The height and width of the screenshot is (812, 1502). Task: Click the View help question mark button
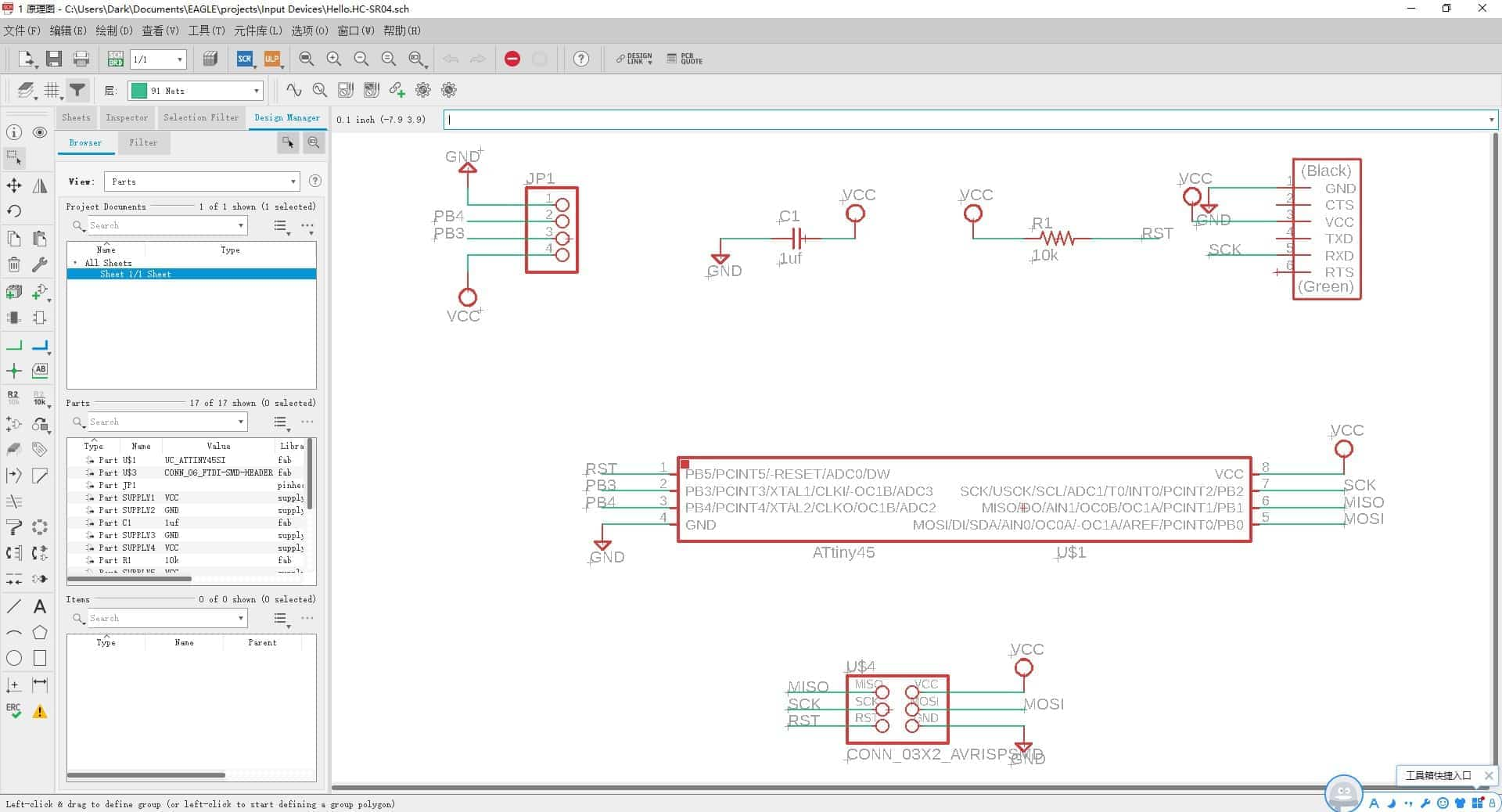tap(314, 181)
